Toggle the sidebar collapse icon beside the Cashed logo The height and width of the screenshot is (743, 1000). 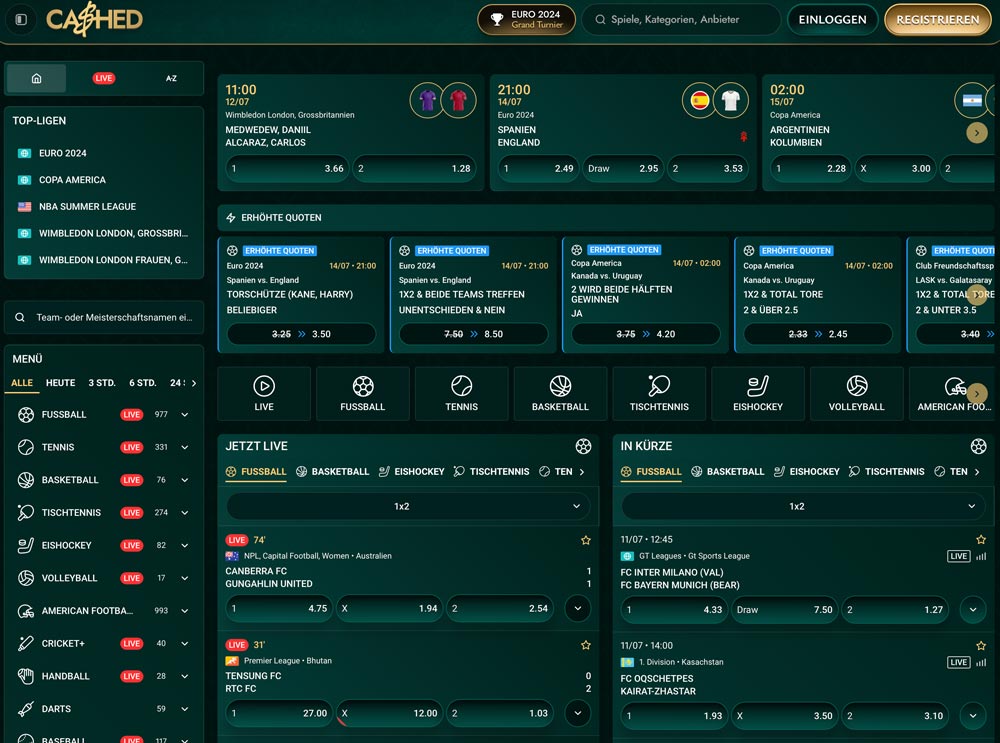tap(21, 19)
